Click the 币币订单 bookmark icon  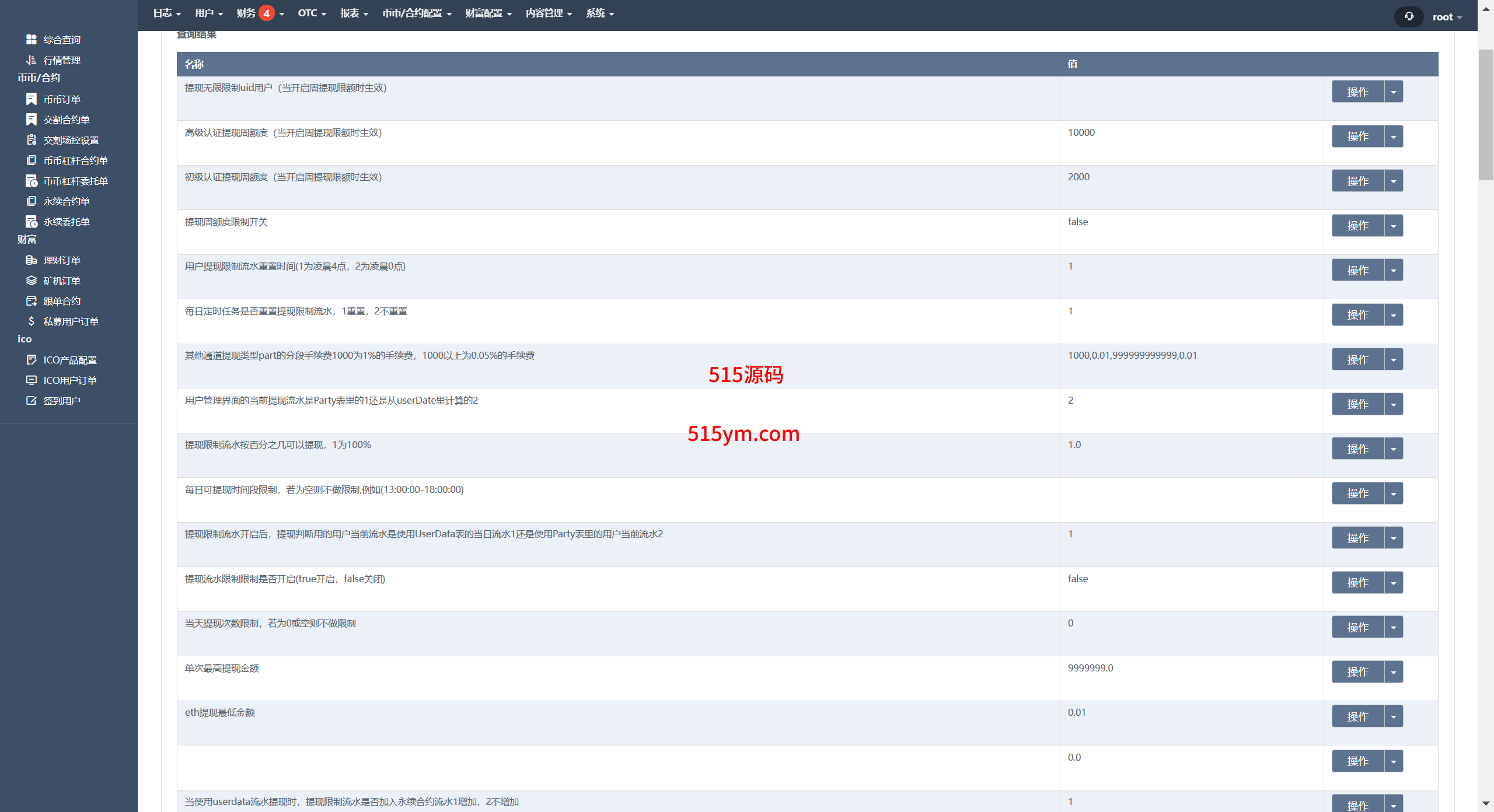pos(32,99)
